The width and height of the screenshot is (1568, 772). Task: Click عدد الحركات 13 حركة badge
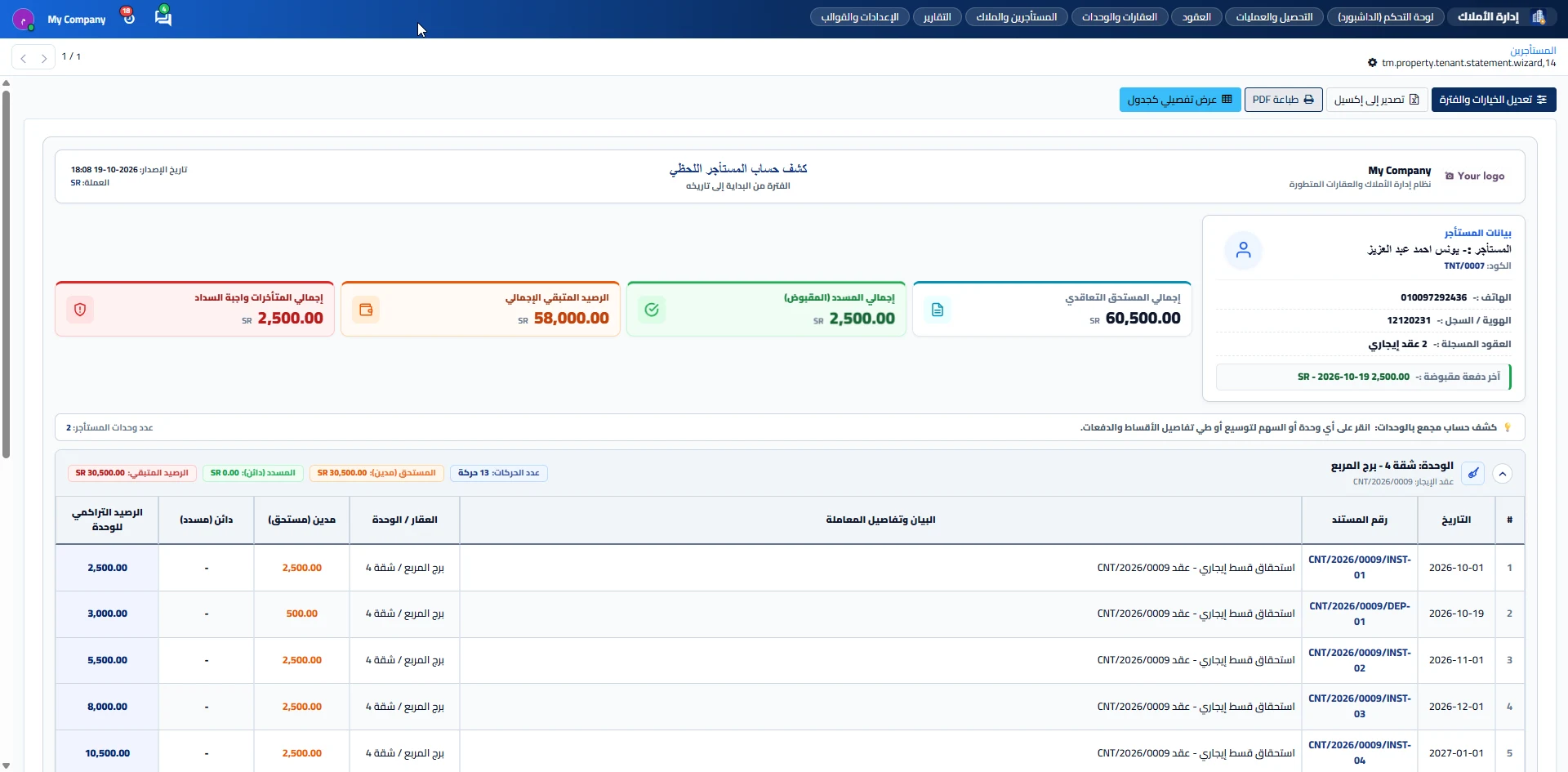(499, 473)
